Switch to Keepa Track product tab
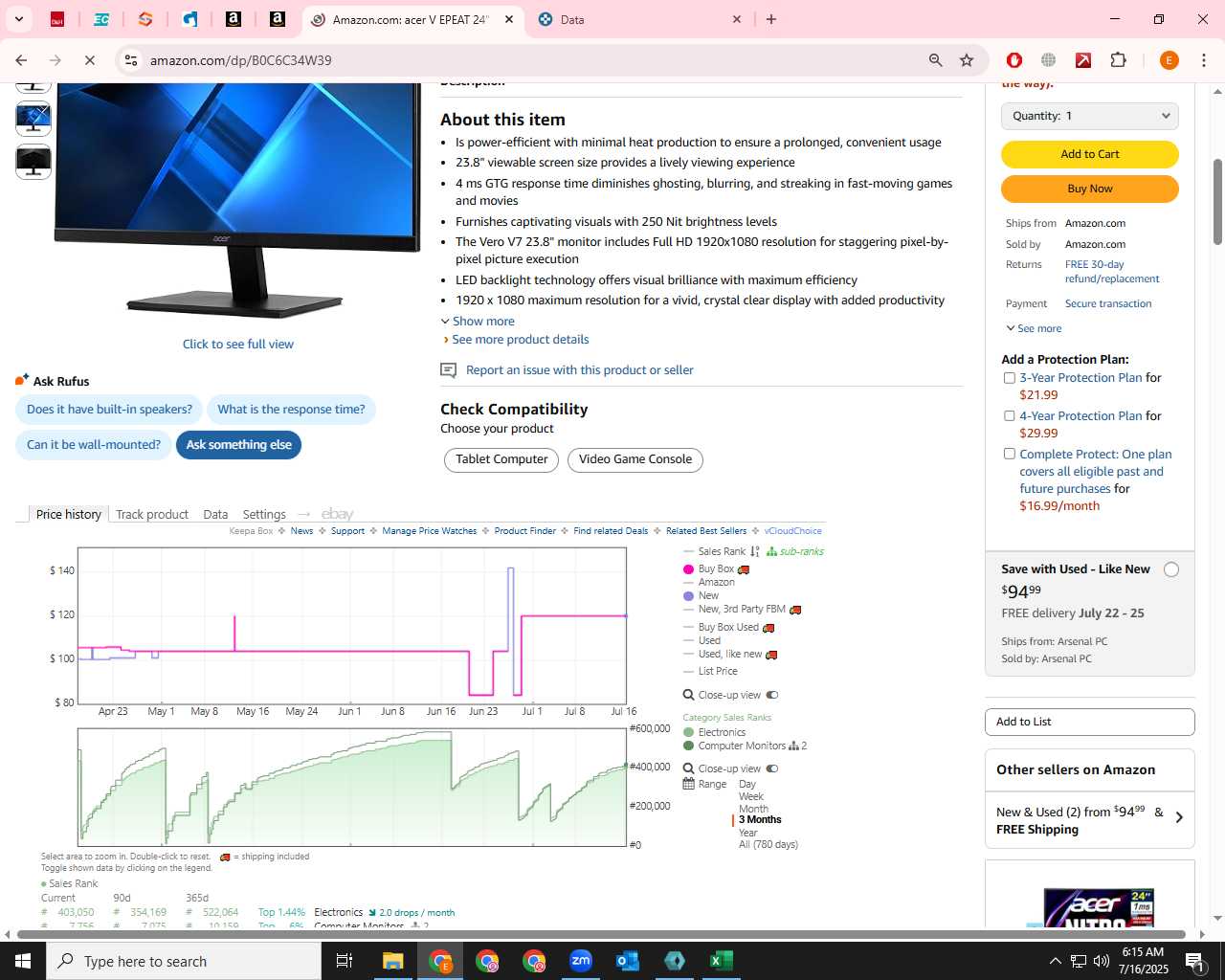 [152, 515]
